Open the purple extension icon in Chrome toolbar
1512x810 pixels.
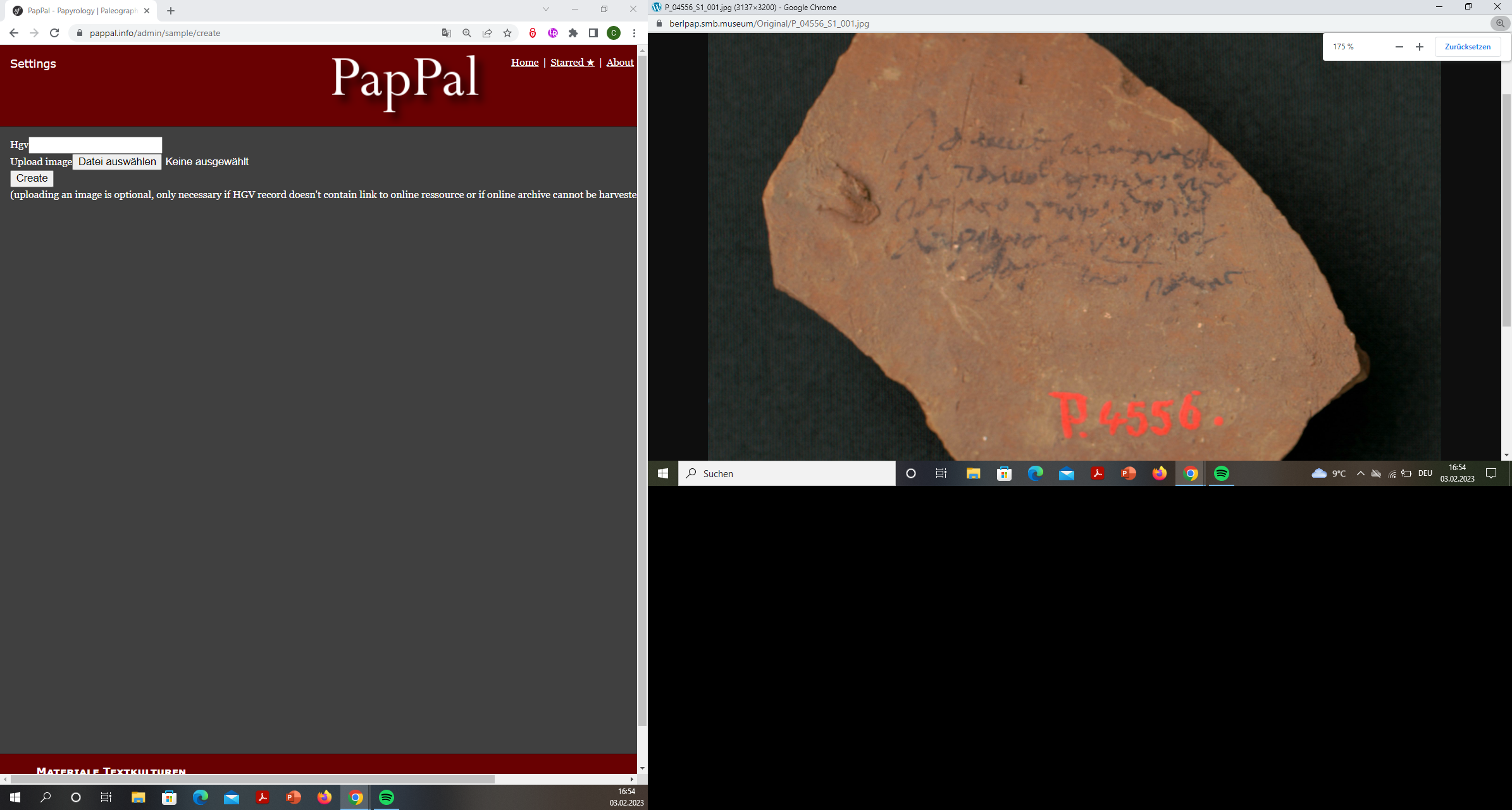pyautogui.click(x=553, y=33)
